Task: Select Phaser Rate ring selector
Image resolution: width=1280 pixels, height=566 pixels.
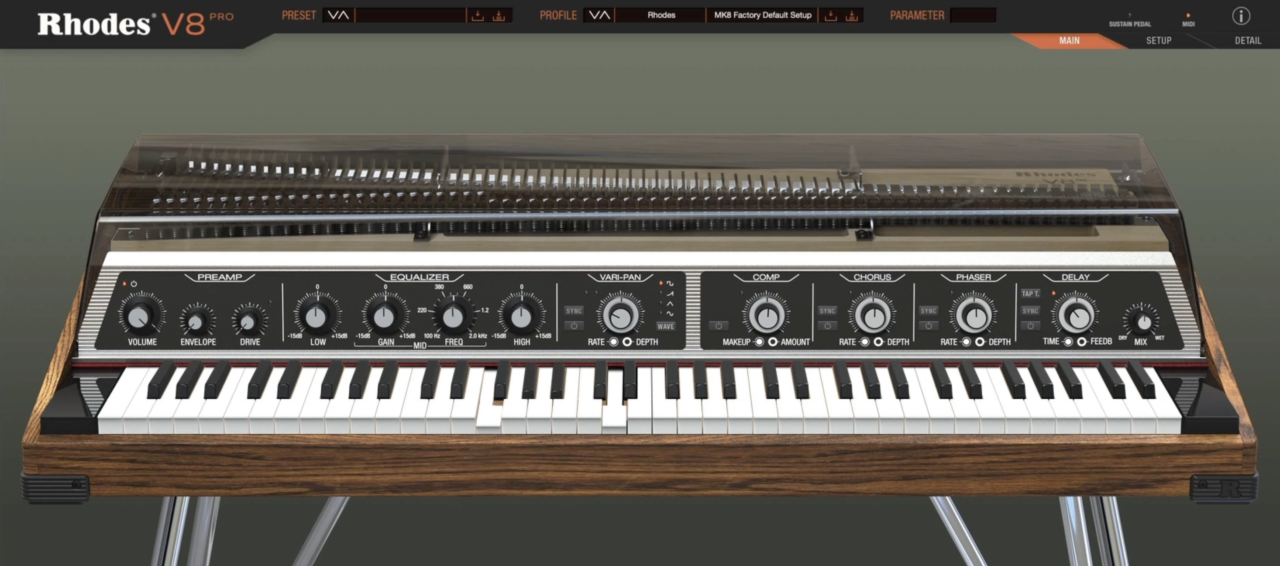Action: (x=967, y=342)
